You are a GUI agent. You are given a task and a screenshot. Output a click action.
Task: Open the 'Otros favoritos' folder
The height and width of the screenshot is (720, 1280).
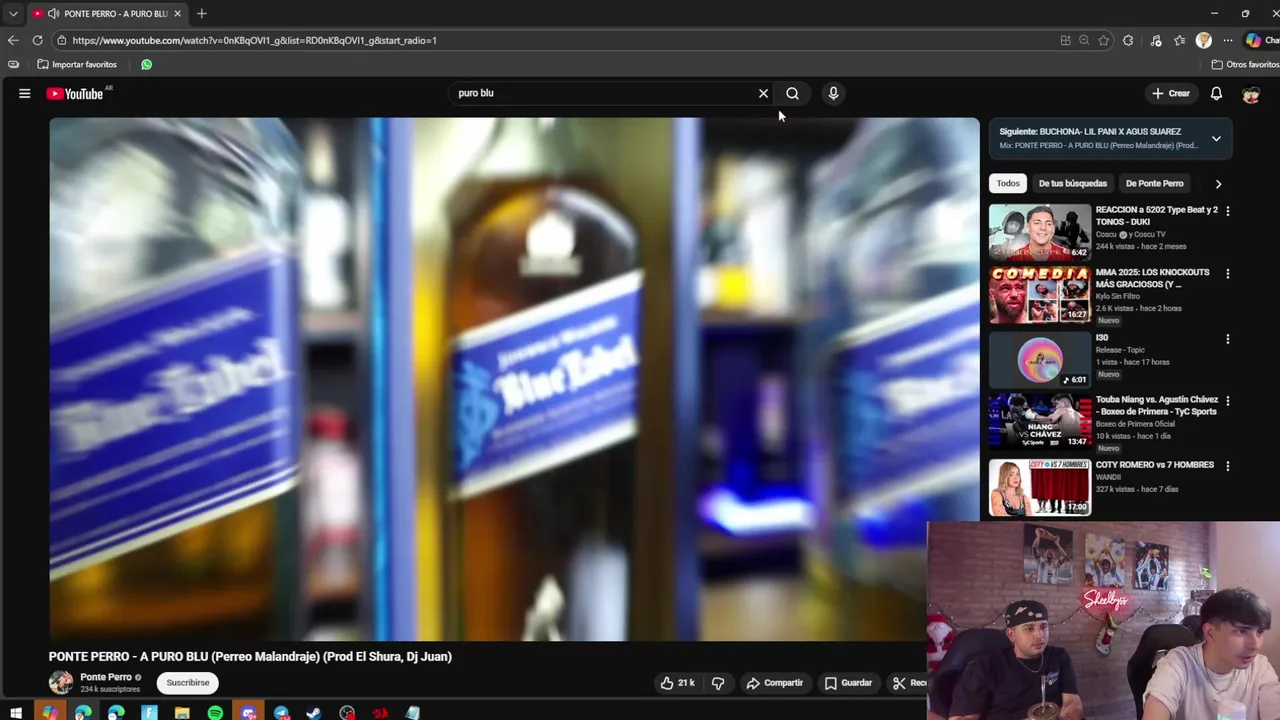click(x=1245, y=64)
